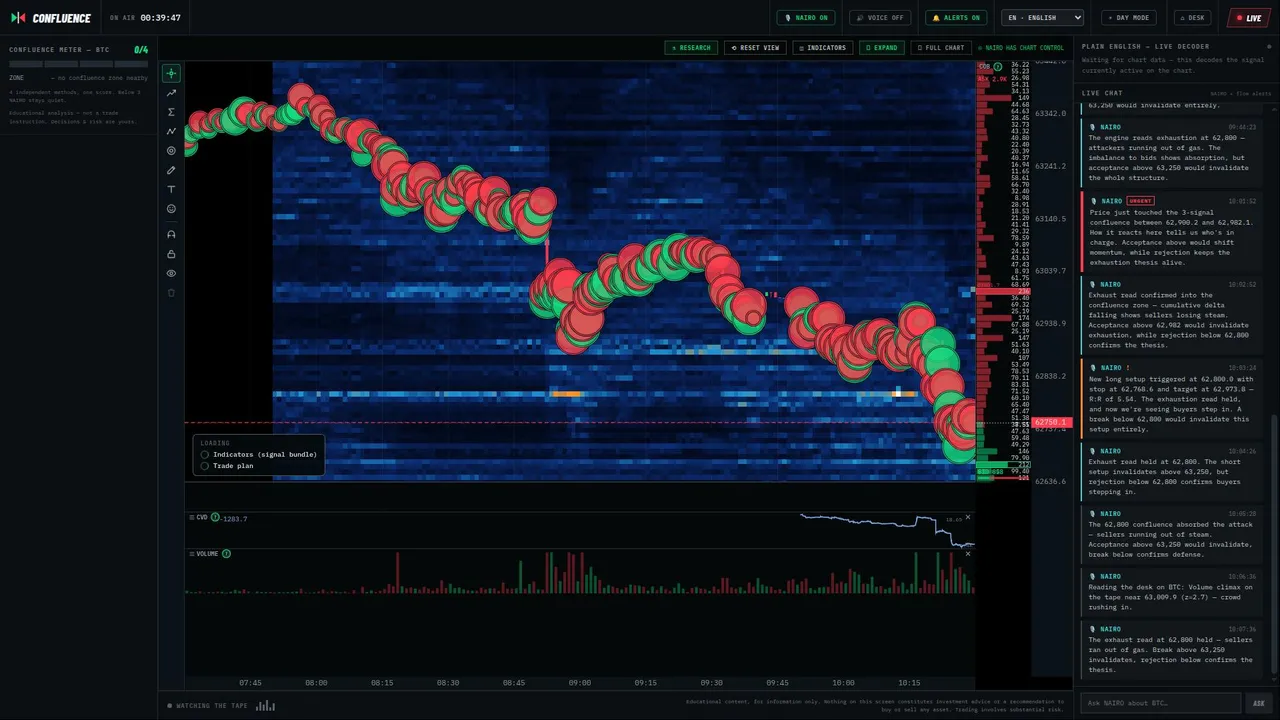Click the Watching the Tape audio bars icon

pyautogui.click(x=265, y=706)
